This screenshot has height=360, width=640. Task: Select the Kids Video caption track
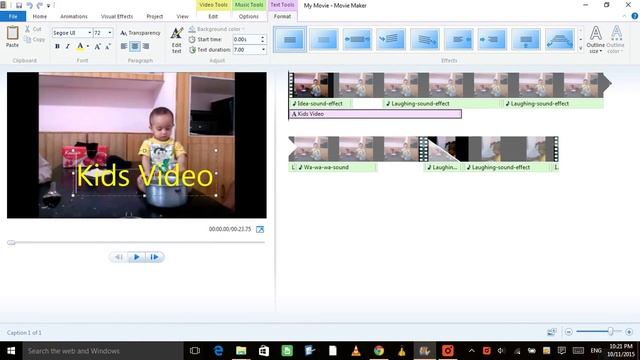[x=376, y=114]
